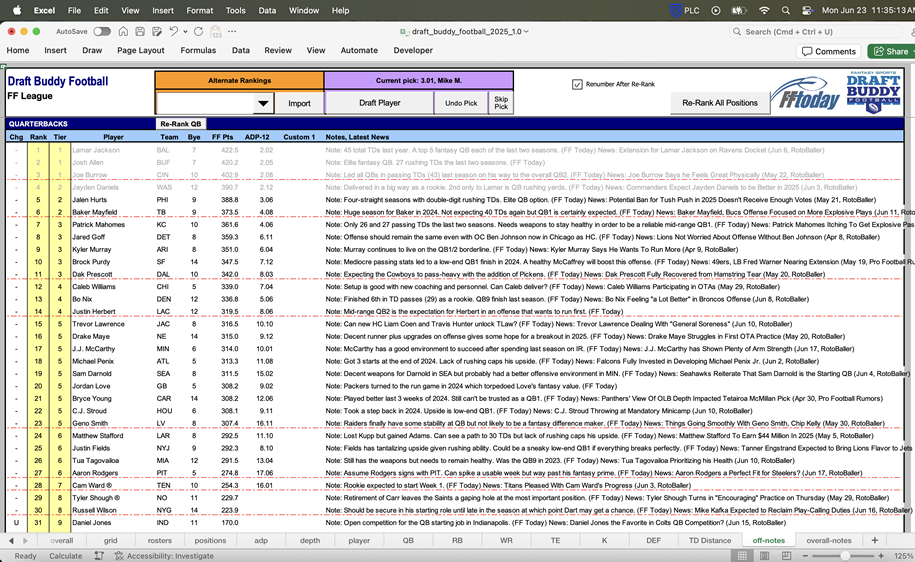Click the ADP-12 column header
The width and height of the screenshot is (915, 562).
(257, 137)
